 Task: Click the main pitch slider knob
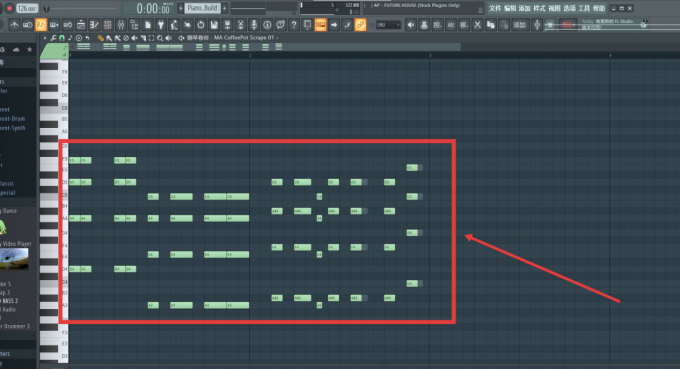point(47,9)
